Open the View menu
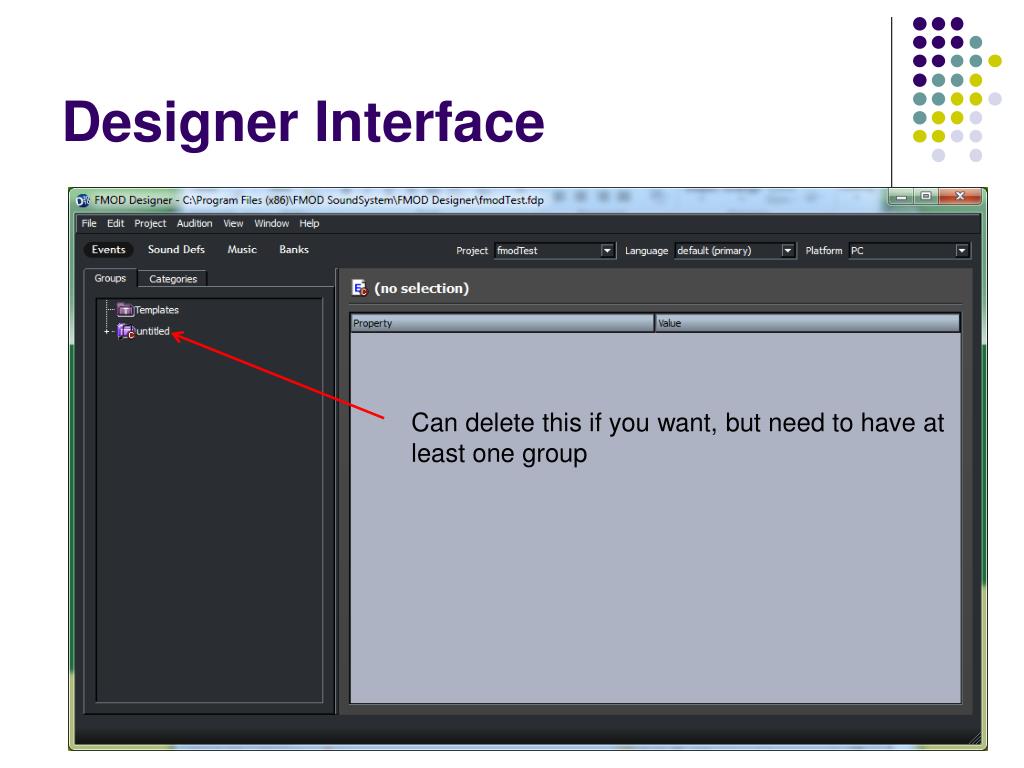 click(x=233, y=223)
